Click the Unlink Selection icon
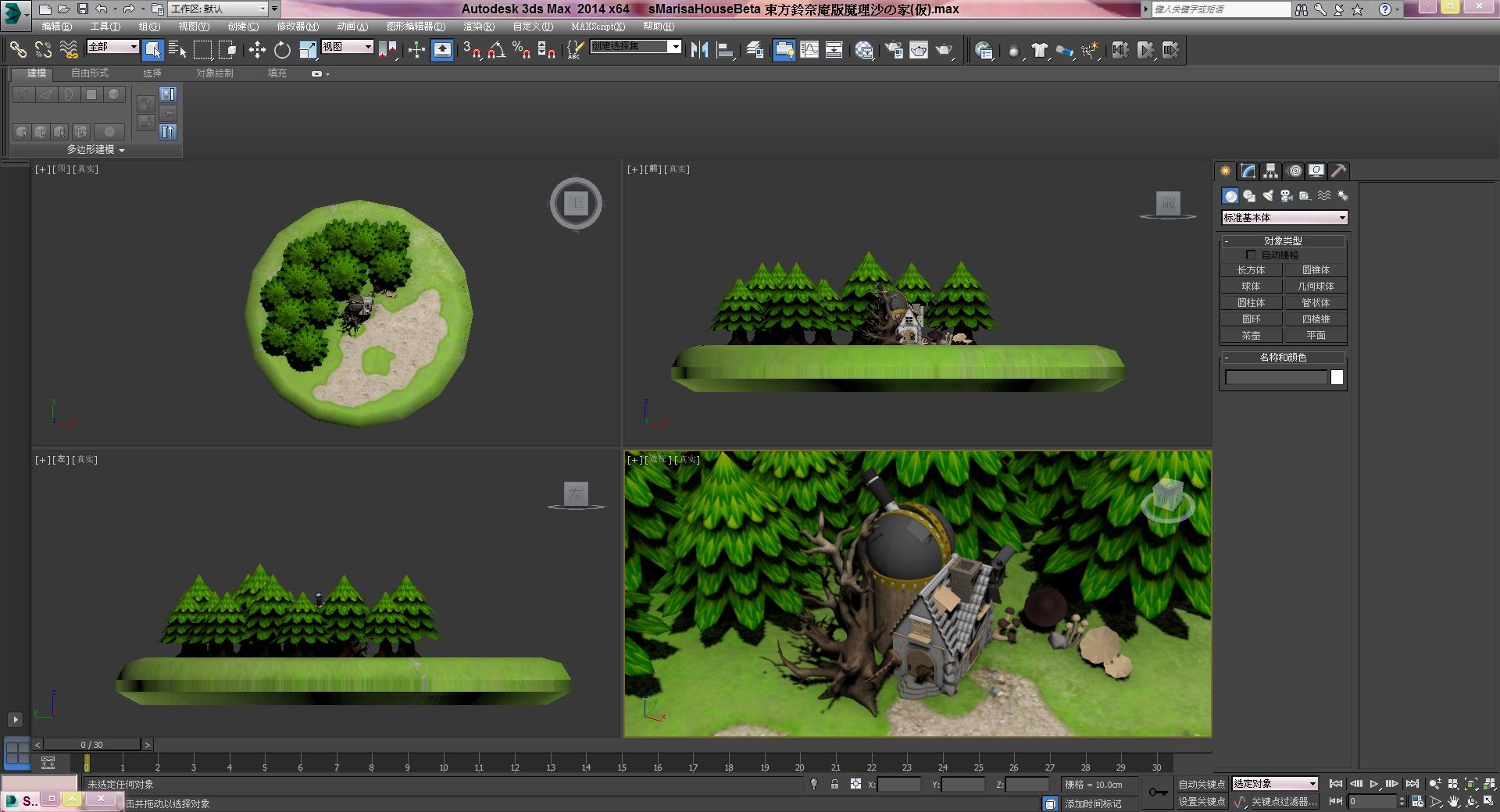The image size is (1500, 812). pos(43,50)
